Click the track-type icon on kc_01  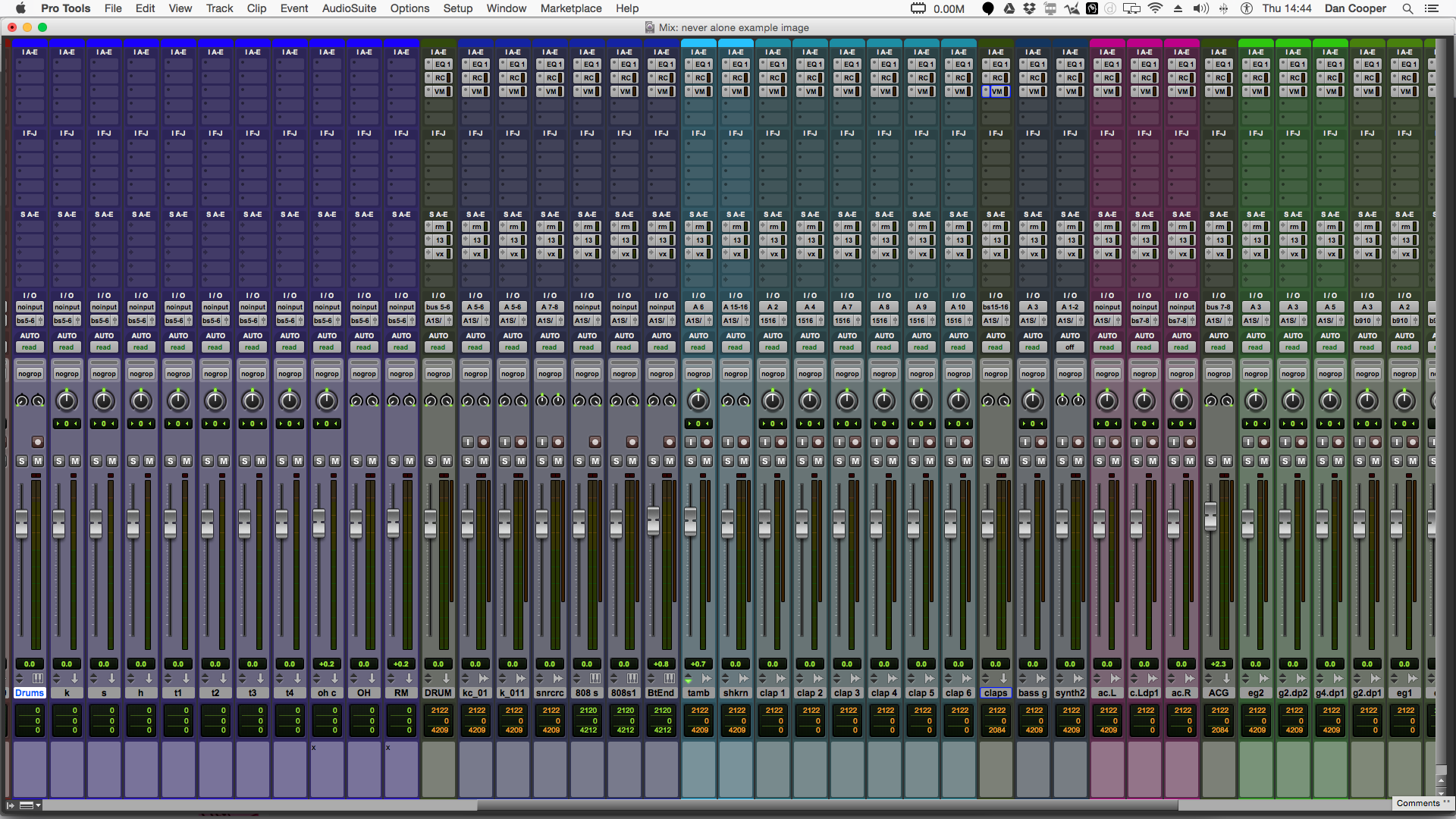(x=484, y=679)
